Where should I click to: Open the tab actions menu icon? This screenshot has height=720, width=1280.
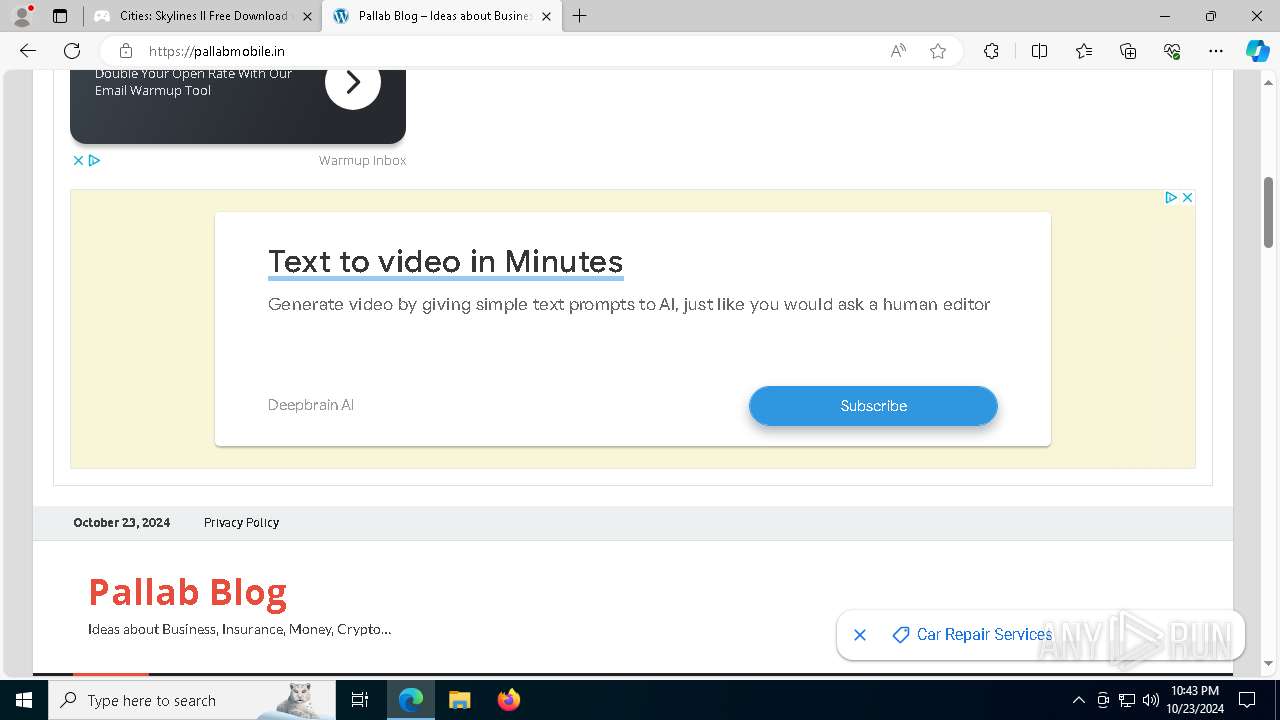60,16
